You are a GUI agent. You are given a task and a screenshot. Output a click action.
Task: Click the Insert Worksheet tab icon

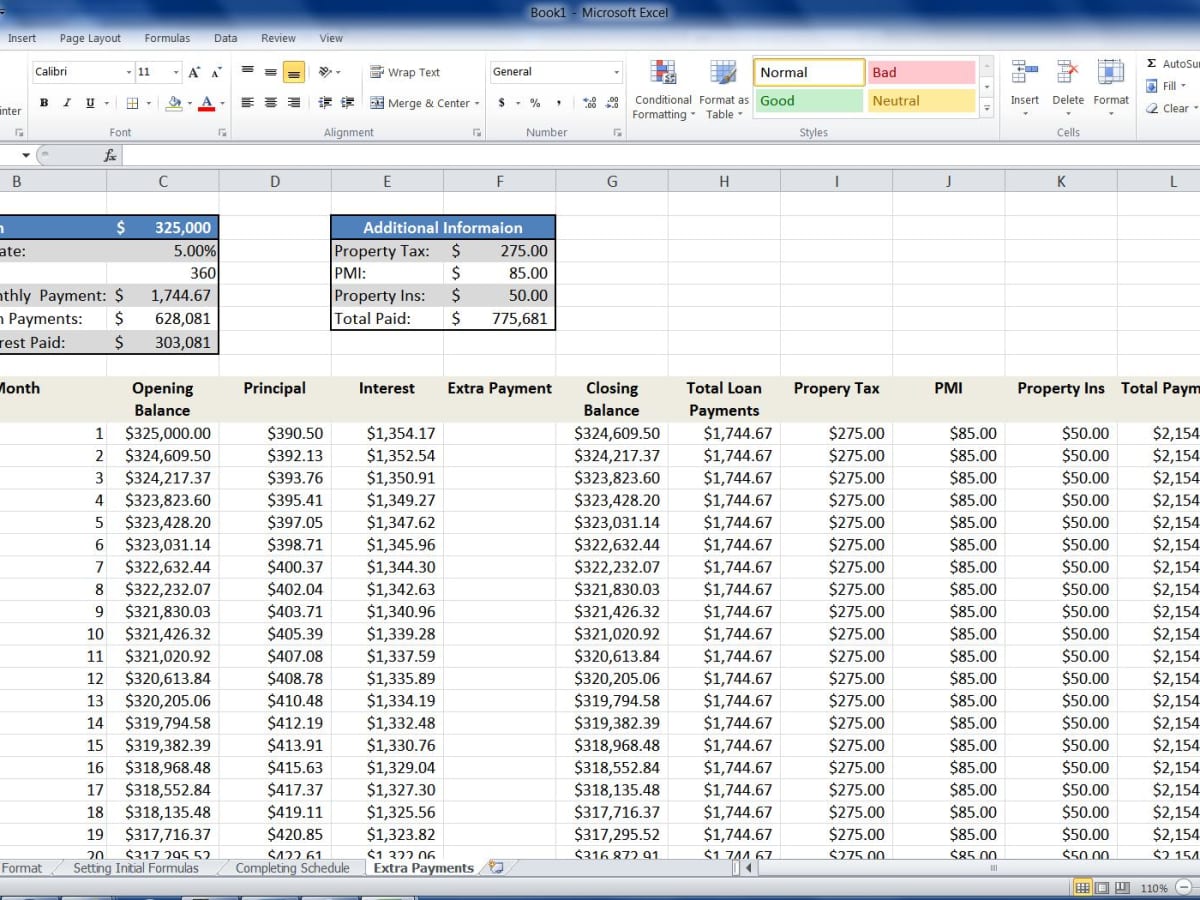[x=496, y=868]
